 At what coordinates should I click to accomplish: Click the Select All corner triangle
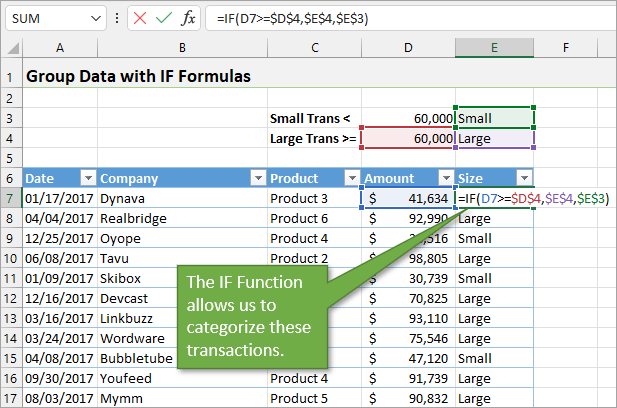coord(11,48)
